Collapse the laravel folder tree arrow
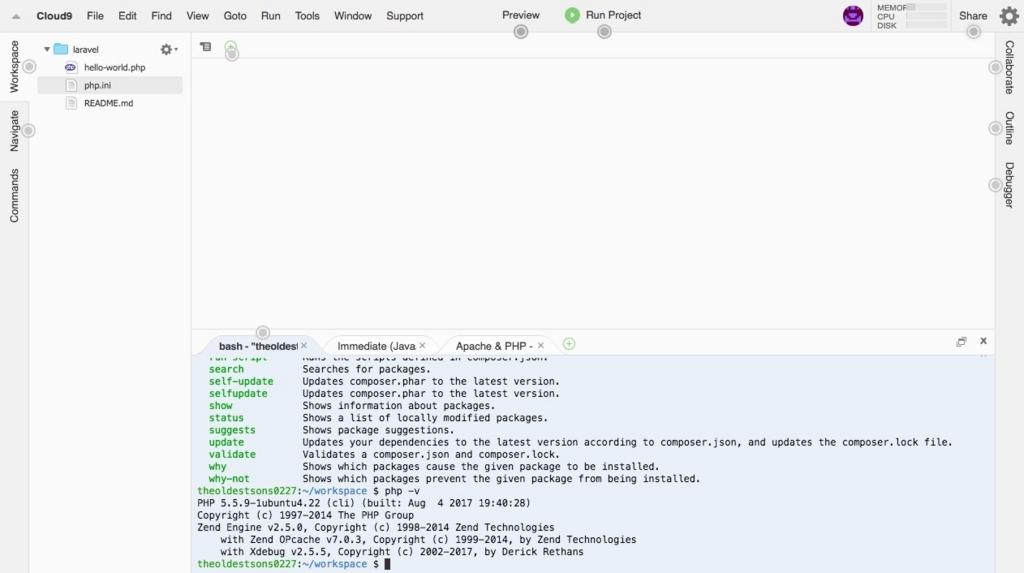Image resolution: width=1024 pixels, height=573 pixels. [46, 49]
